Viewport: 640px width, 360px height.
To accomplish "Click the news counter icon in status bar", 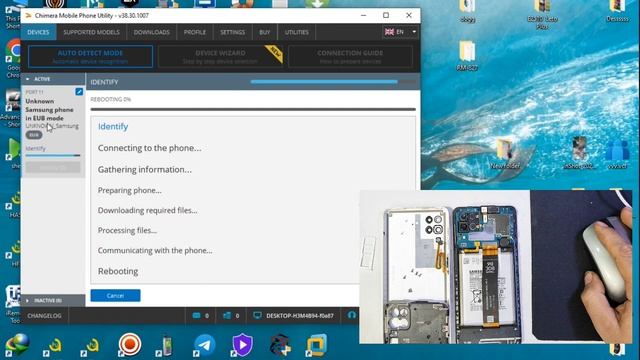I will 227,316.
